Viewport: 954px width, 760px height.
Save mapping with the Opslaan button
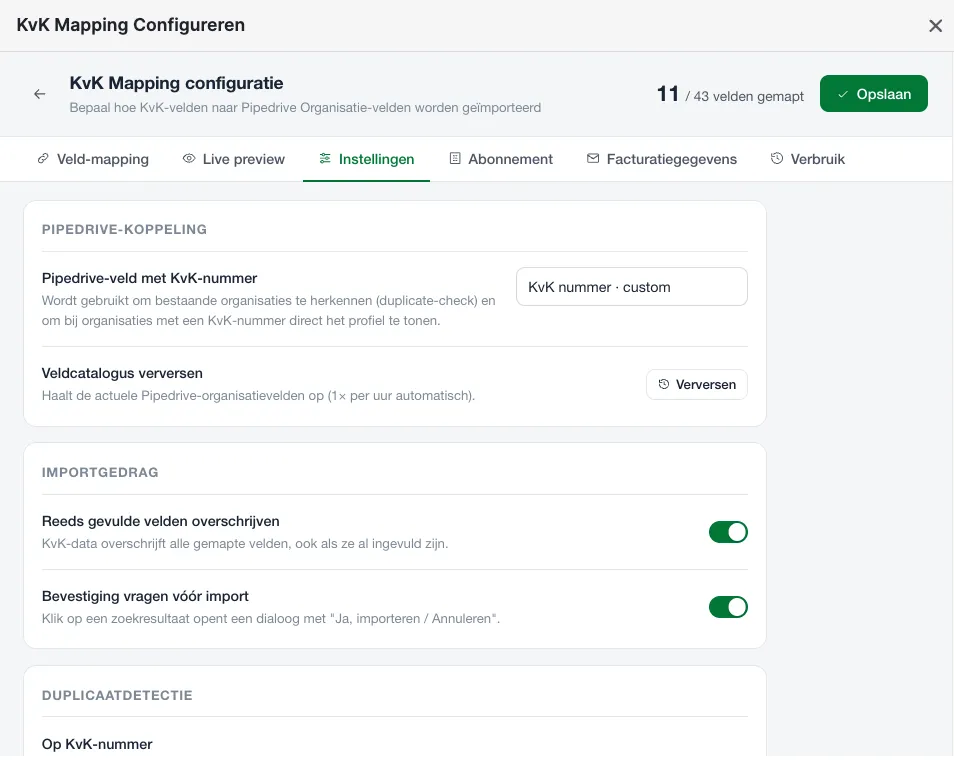[874, 94]
